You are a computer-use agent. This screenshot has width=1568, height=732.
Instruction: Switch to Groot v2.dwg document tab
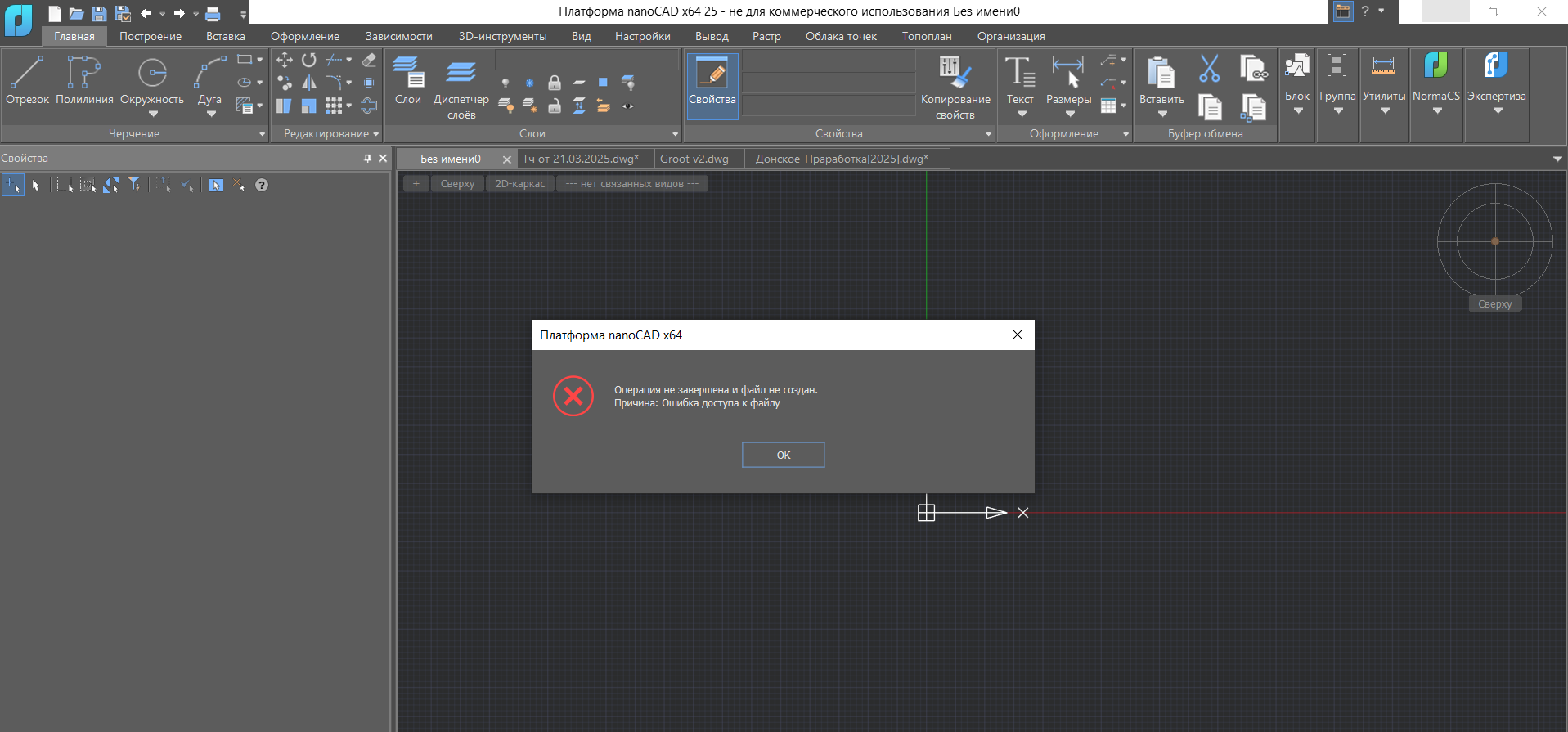tap(694, 159)
